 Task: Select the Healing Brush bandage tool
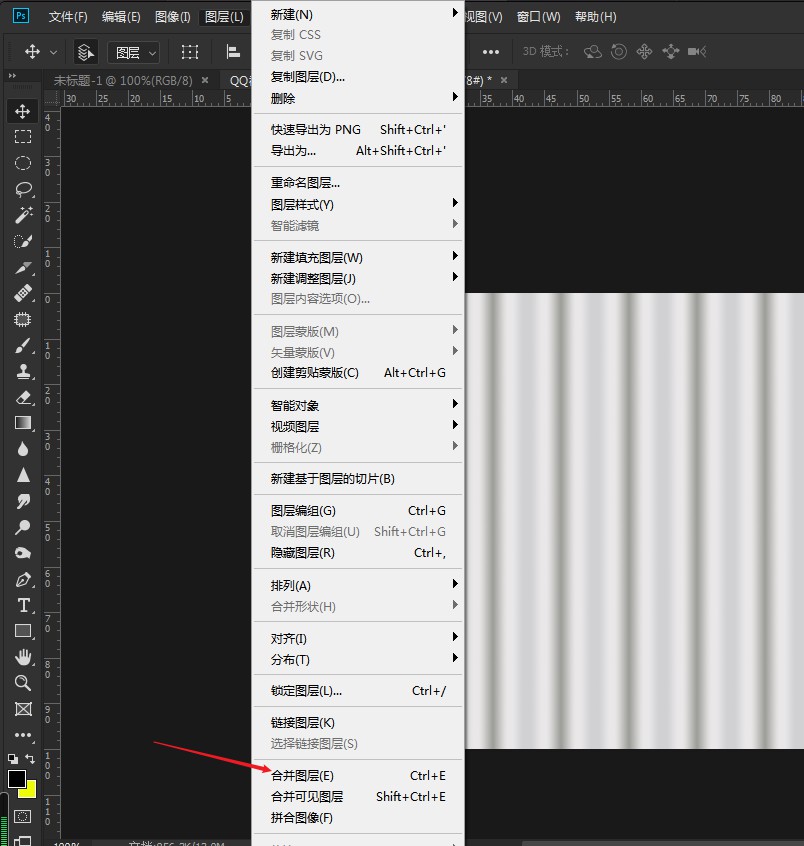[x=23, y=294]
